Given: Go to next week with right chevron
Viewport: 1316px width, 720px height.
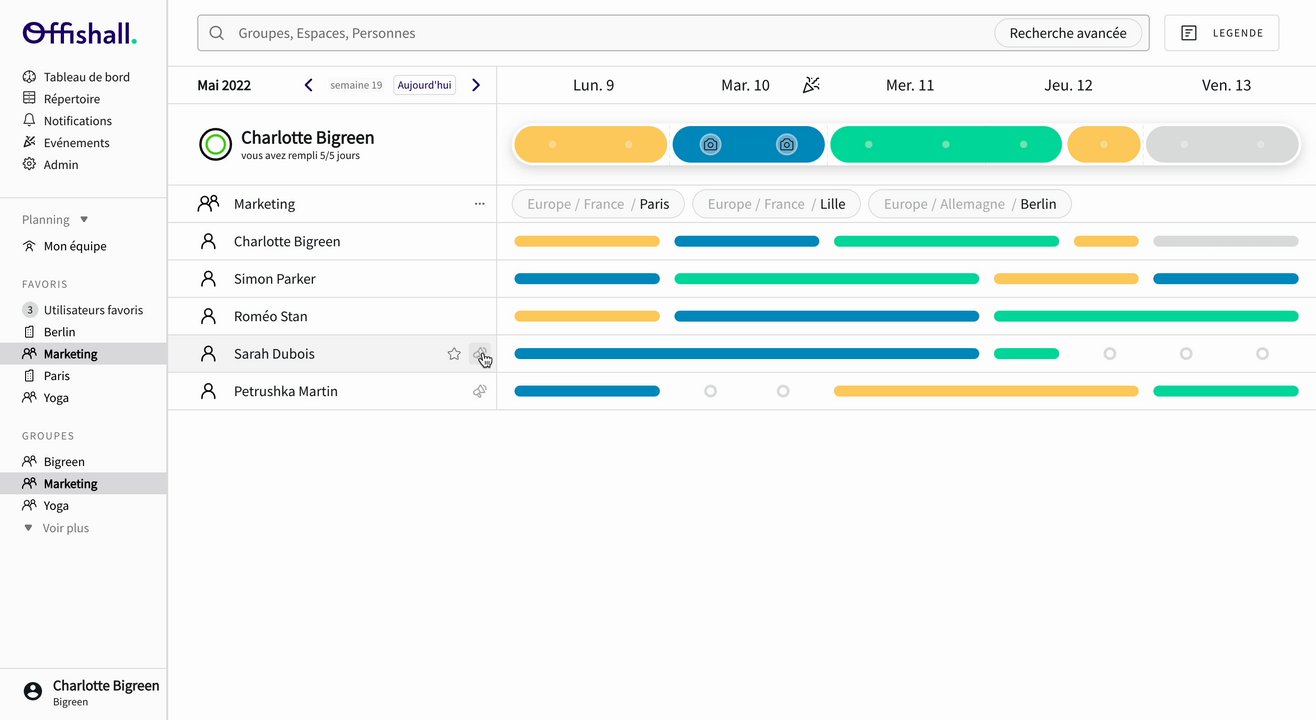Looking at the screenshot, I should [476, 85].
